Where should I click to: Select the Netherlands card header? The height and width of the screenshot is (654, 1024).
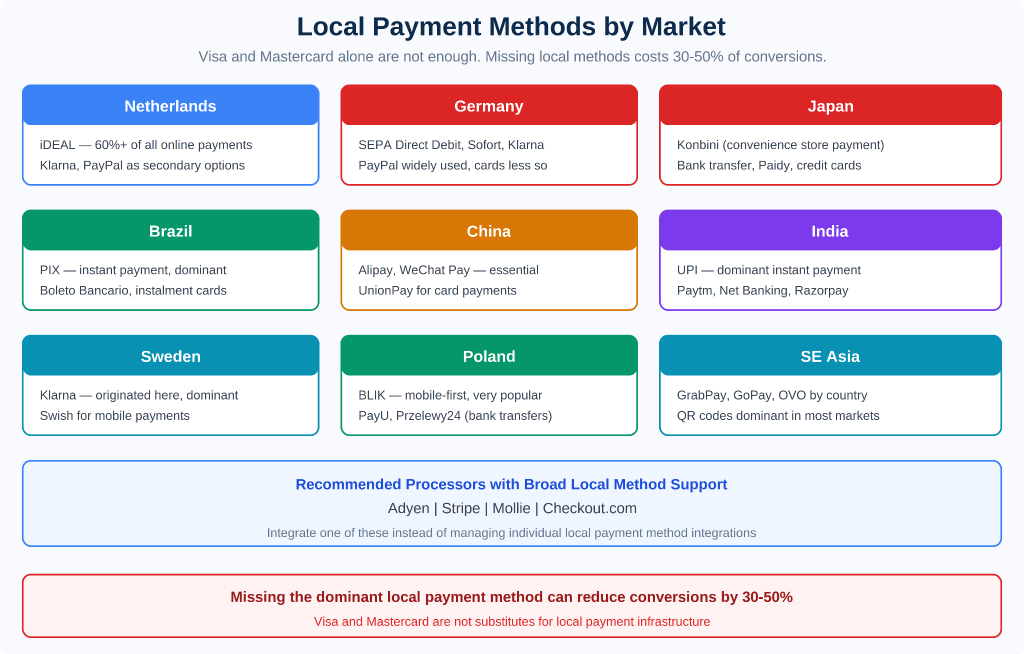coord(170,105)
